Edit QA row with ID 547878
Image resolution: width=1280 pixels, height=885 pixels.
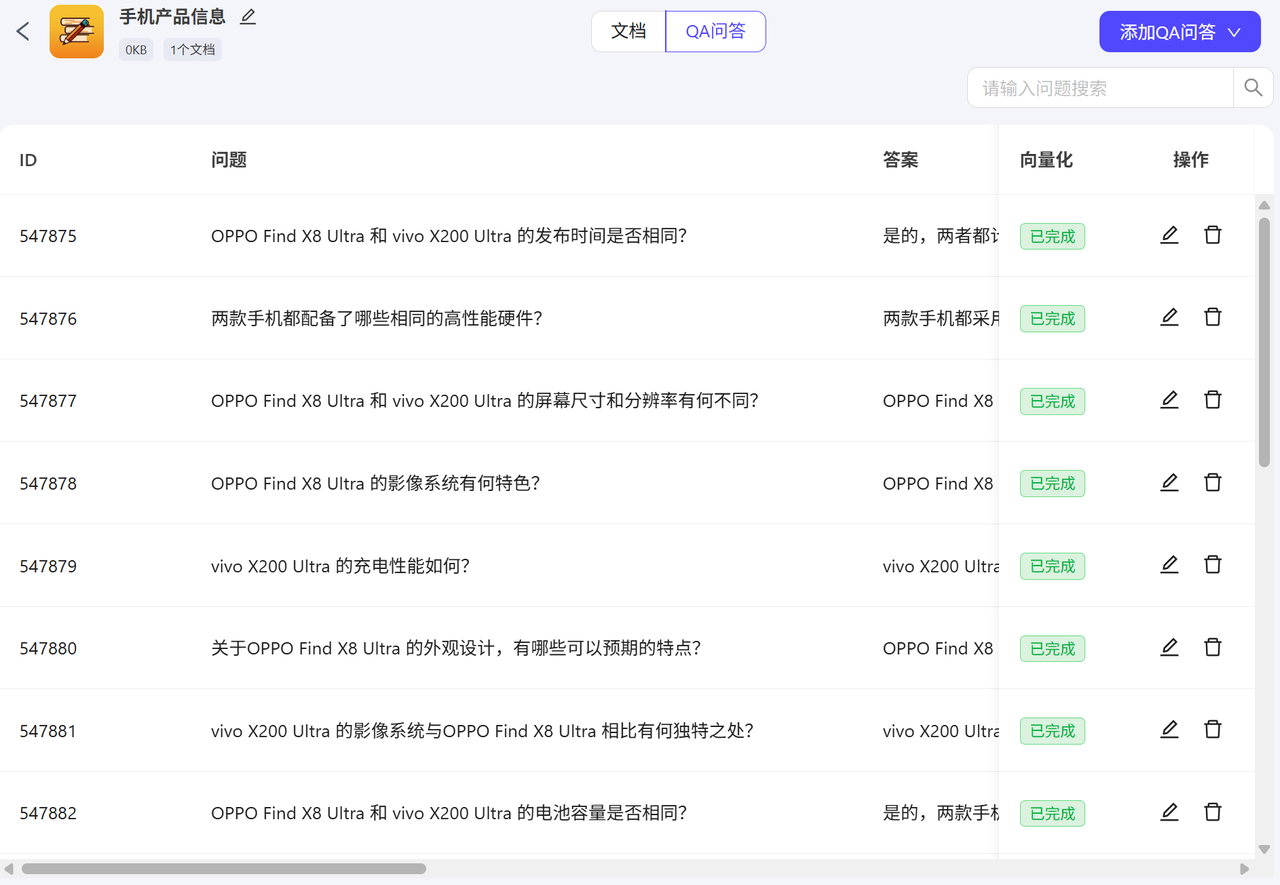click(x=1169, y=482)
